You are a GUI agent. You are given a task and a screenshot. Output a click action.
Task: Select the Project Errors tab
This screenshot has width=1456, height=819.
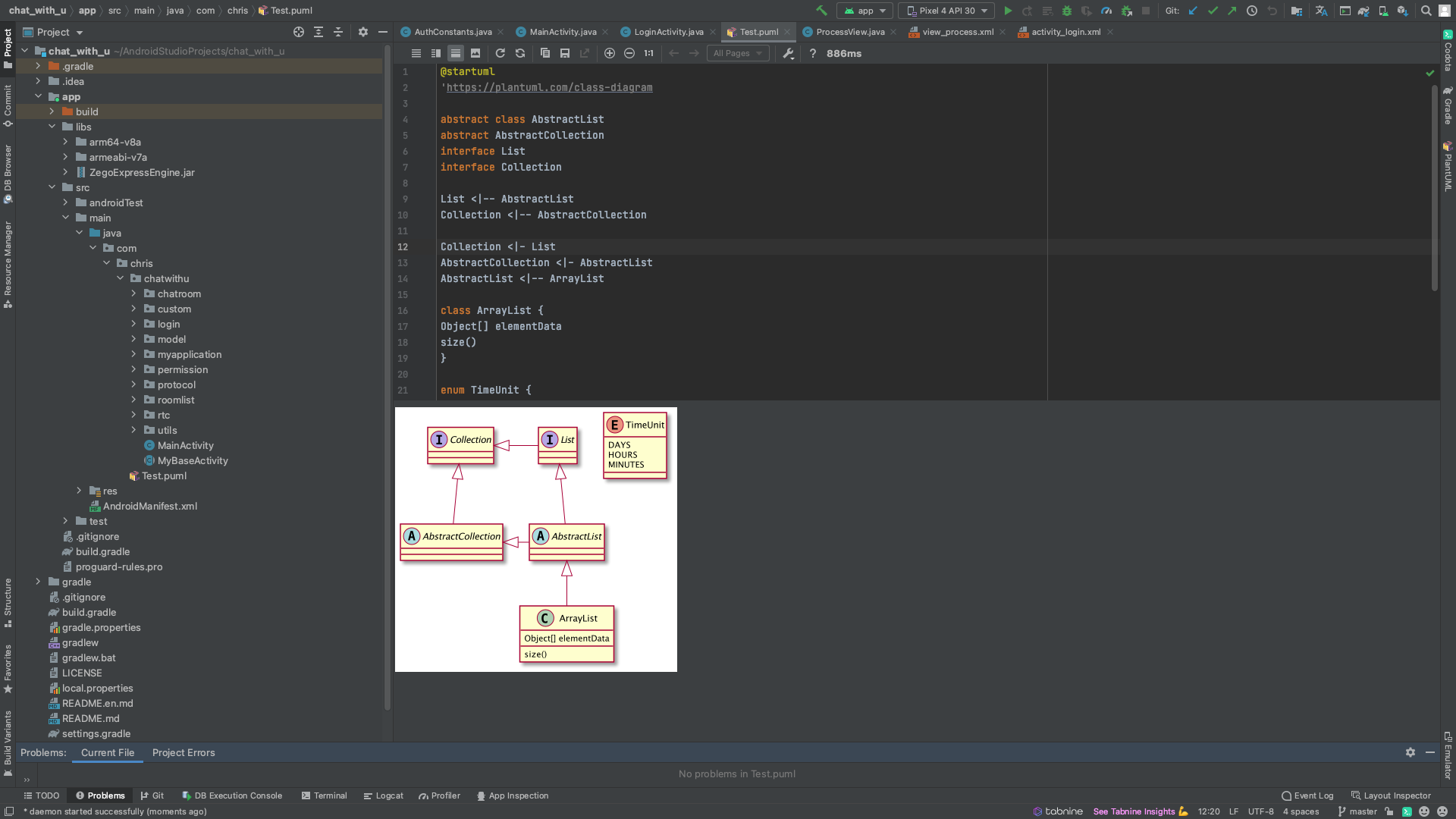[x=184, y=752]
